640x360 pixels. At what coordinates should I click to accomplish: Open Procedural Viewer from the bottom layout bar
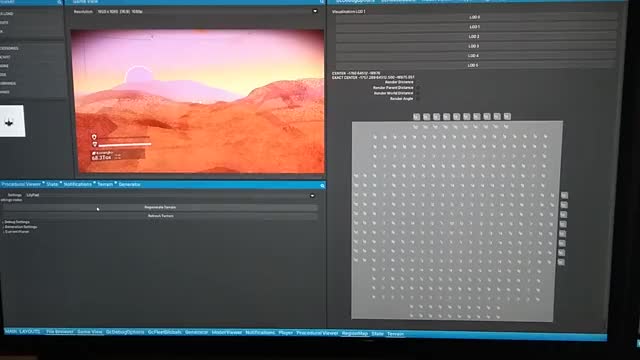(317, 333)
